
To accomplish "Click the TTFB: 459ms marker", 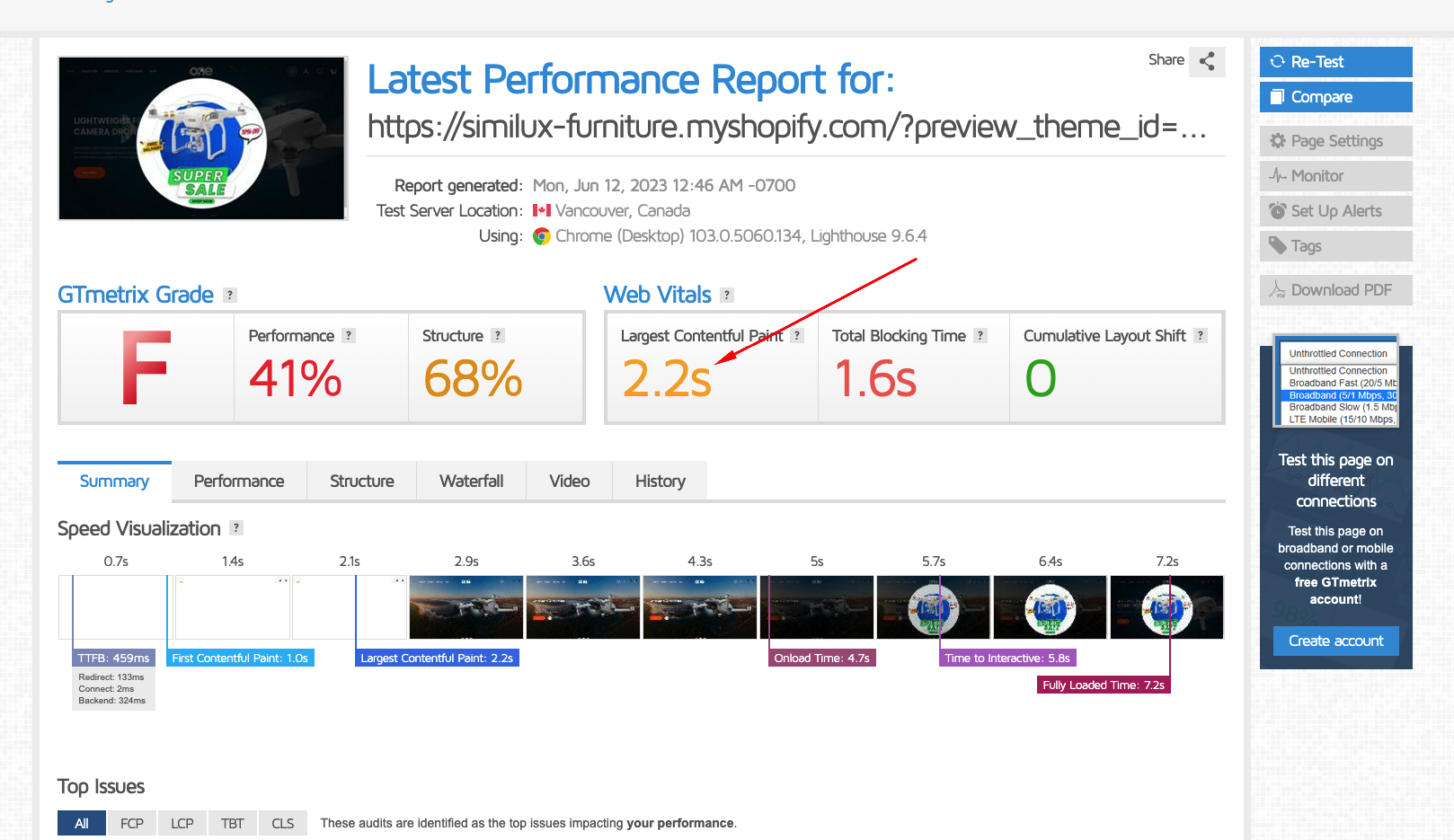I will click(113, 658).
